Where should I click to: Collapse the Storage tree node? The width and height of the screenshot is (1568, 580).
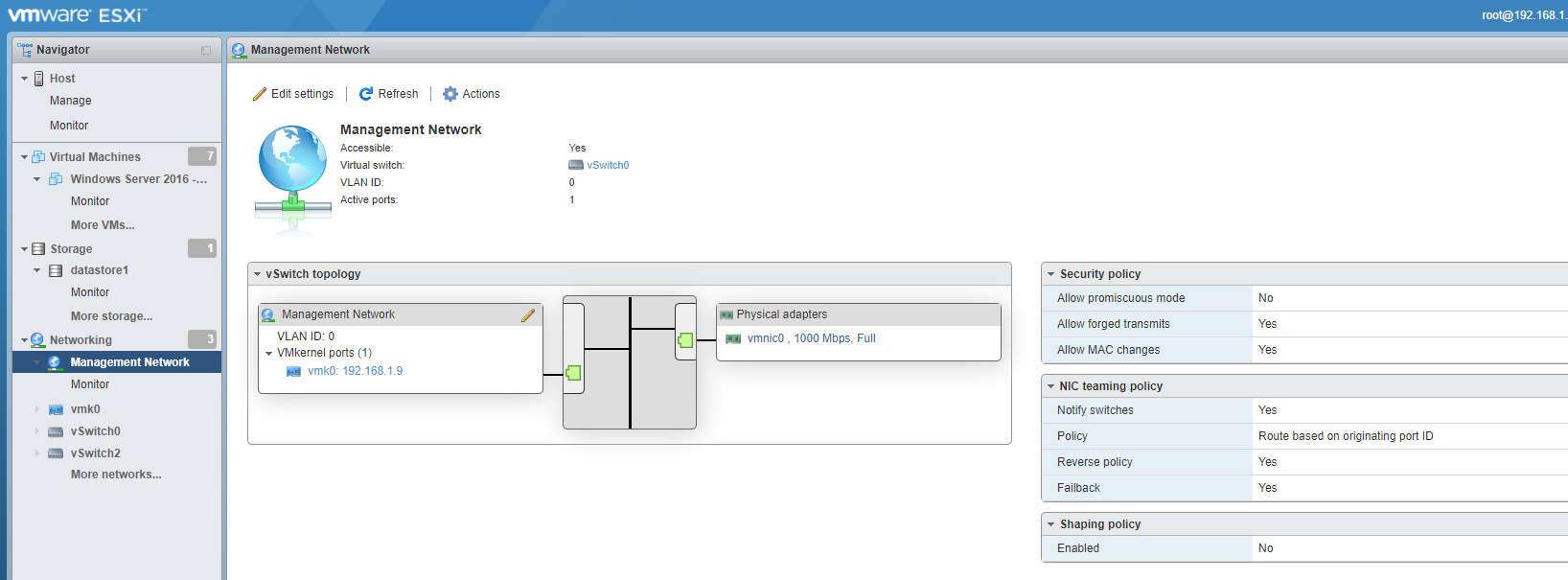click(x=24, y=249)
